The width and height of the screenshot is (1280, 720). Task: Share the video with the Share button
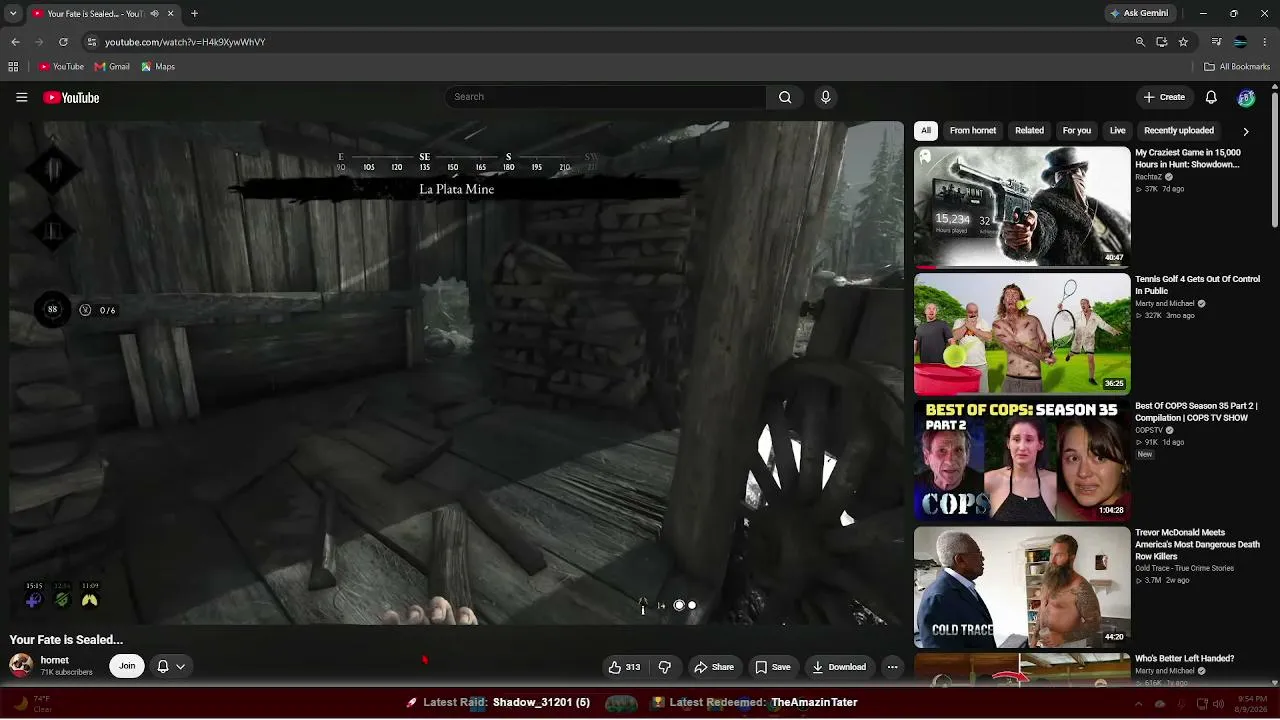(x=714, y=667)
